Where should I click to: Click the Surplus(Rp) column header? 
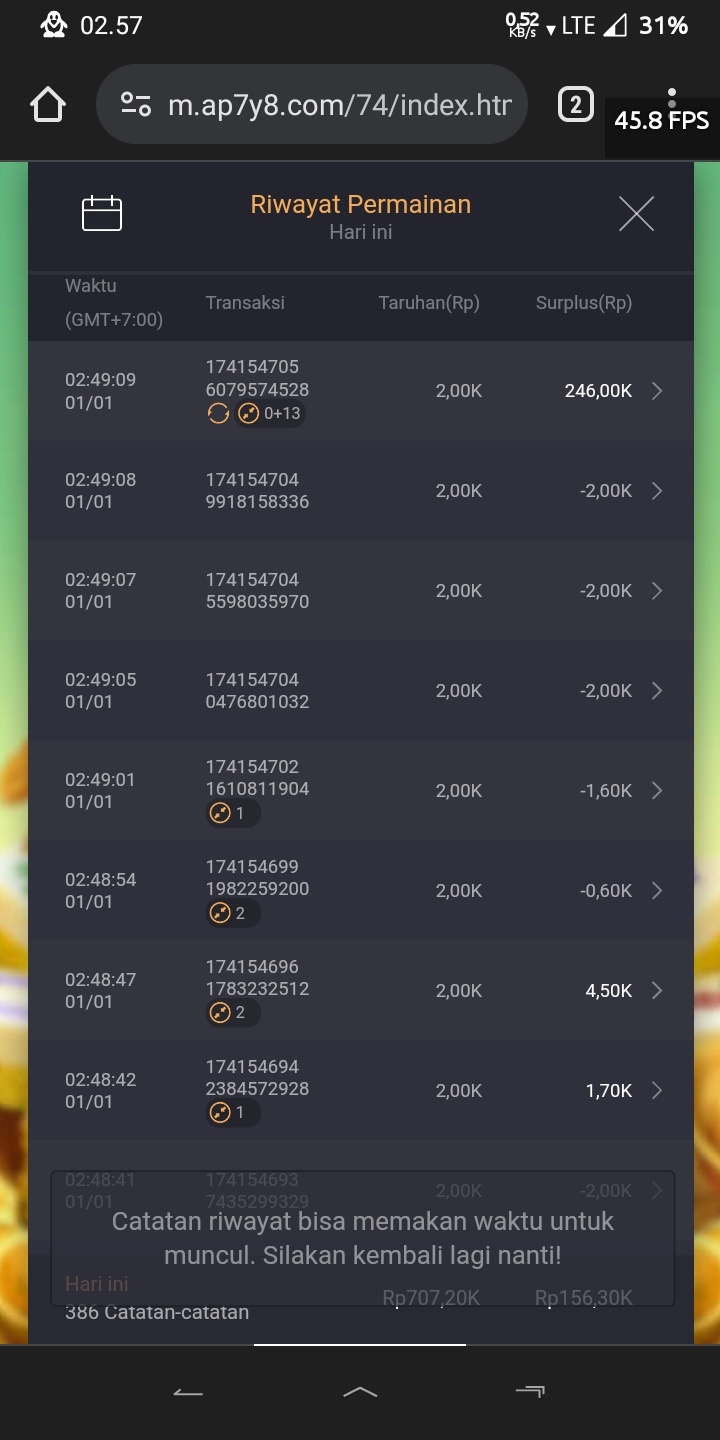click(x=584, y=303)
